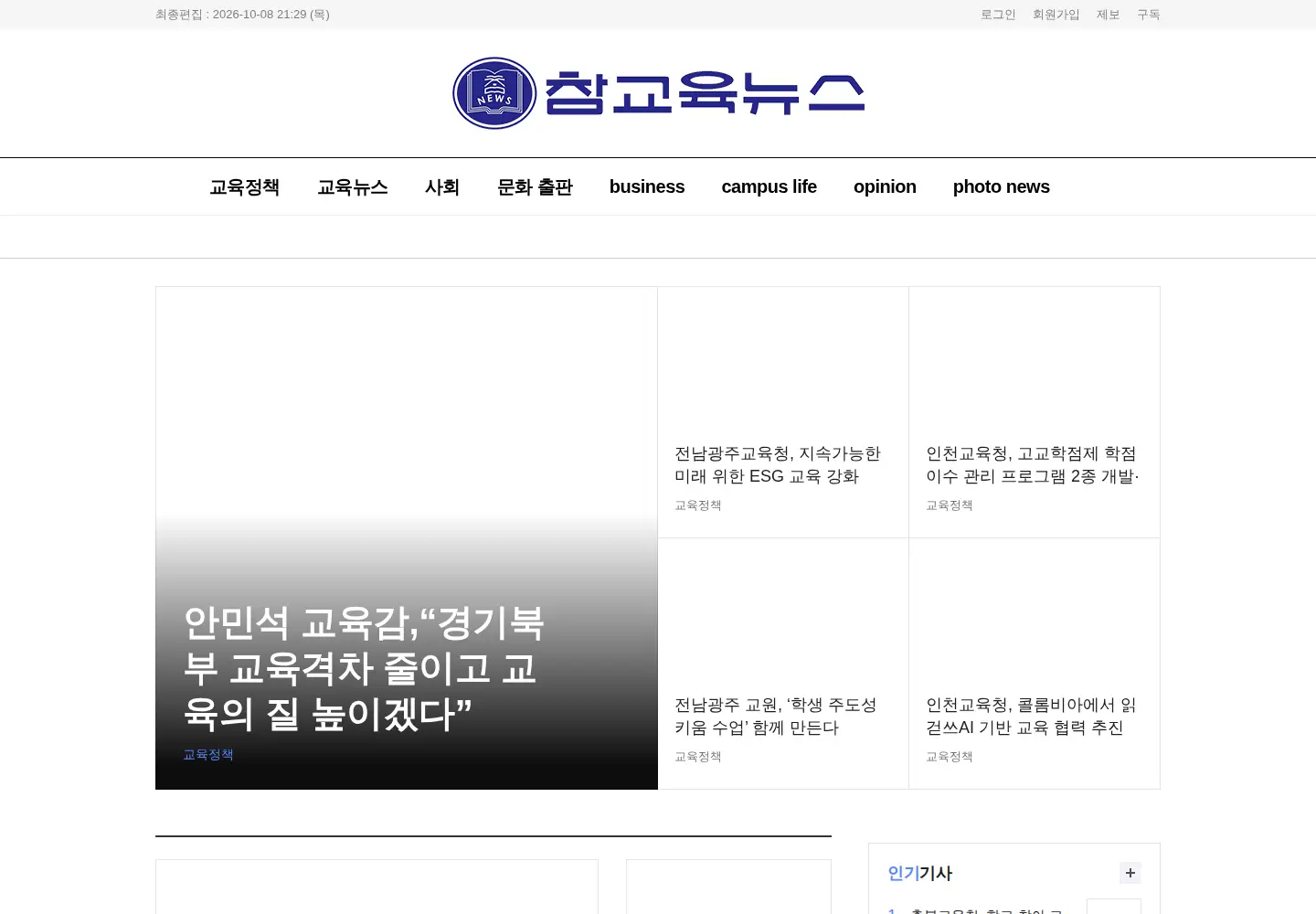1316x914 pixels.
Task: Click 교육정책 tag under the ESG article
Action: tap(698, 505)
